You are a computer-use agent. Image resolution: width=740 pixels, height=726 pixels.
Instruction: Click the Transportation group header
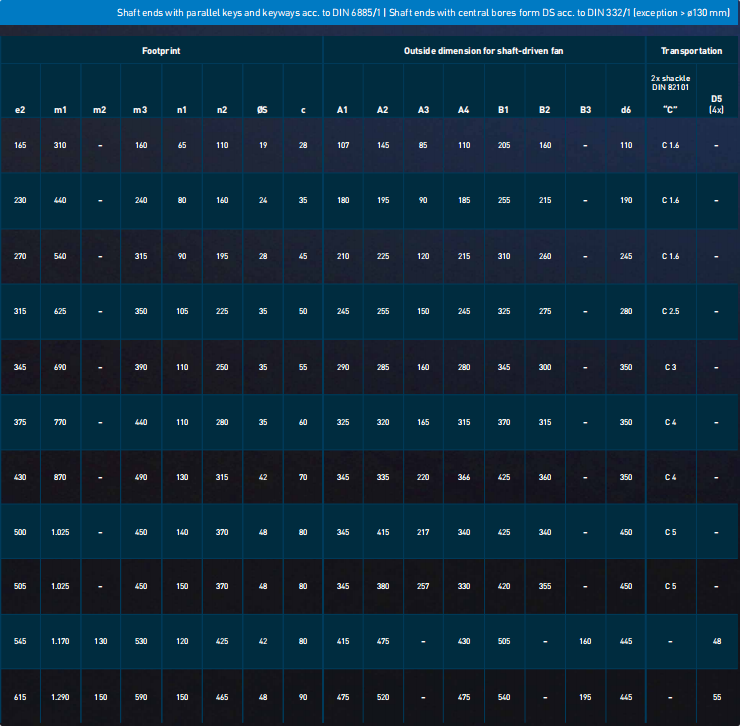691,49
